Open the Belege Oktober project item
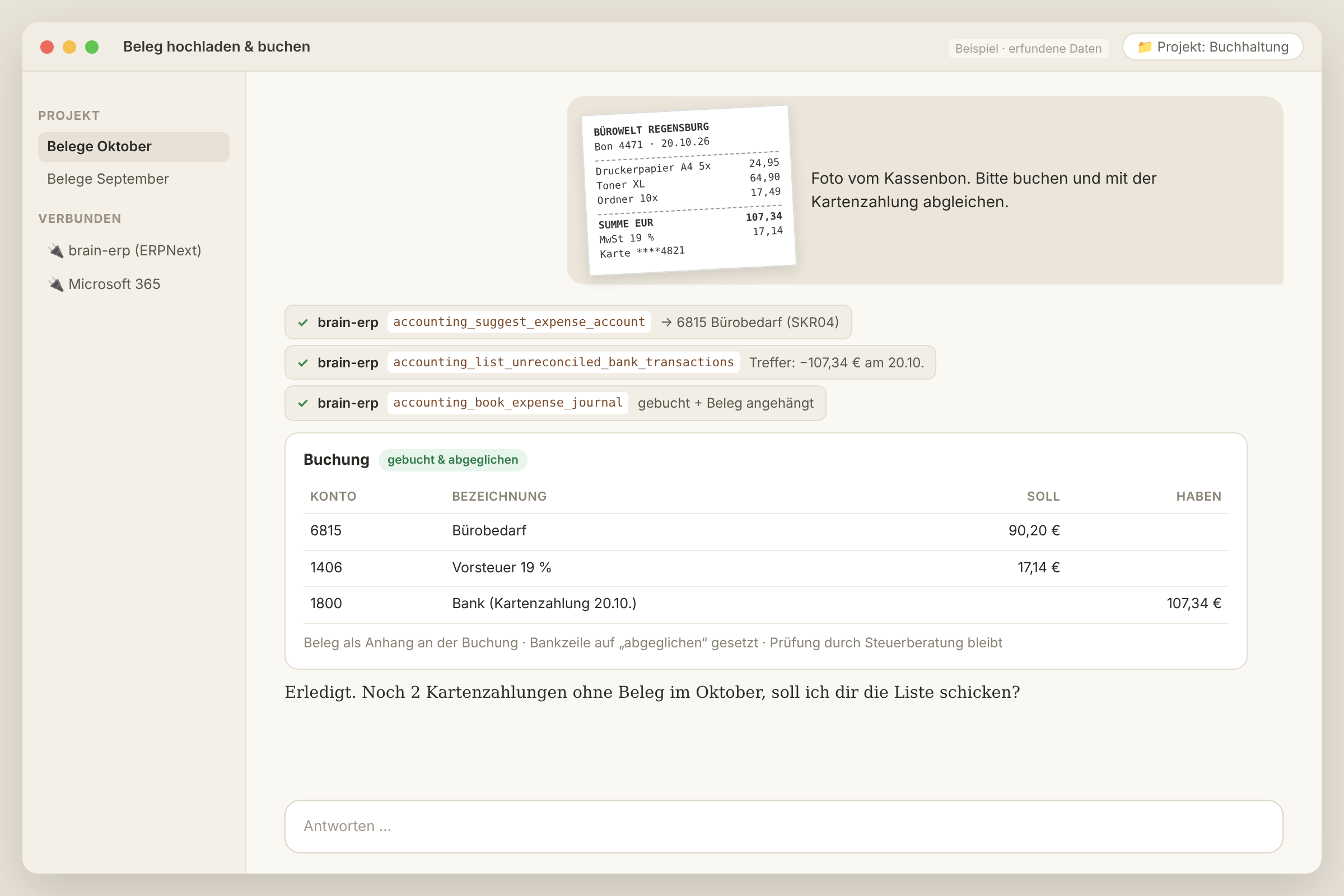The height and width of the screenshot is (896, 1344). coord(134,147)
